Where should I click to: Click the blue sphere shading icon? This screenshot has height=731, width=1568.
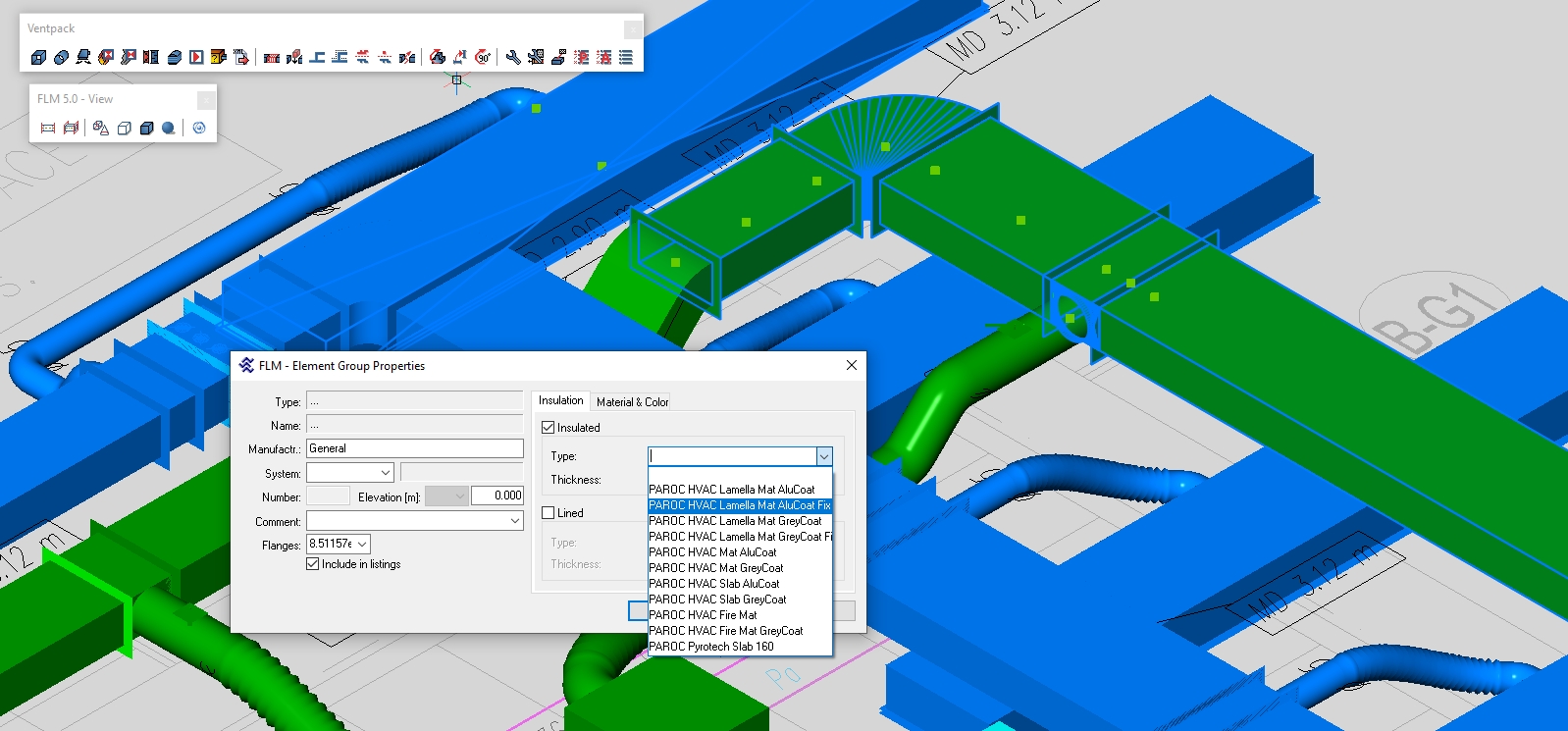click(x=169, y=128)
